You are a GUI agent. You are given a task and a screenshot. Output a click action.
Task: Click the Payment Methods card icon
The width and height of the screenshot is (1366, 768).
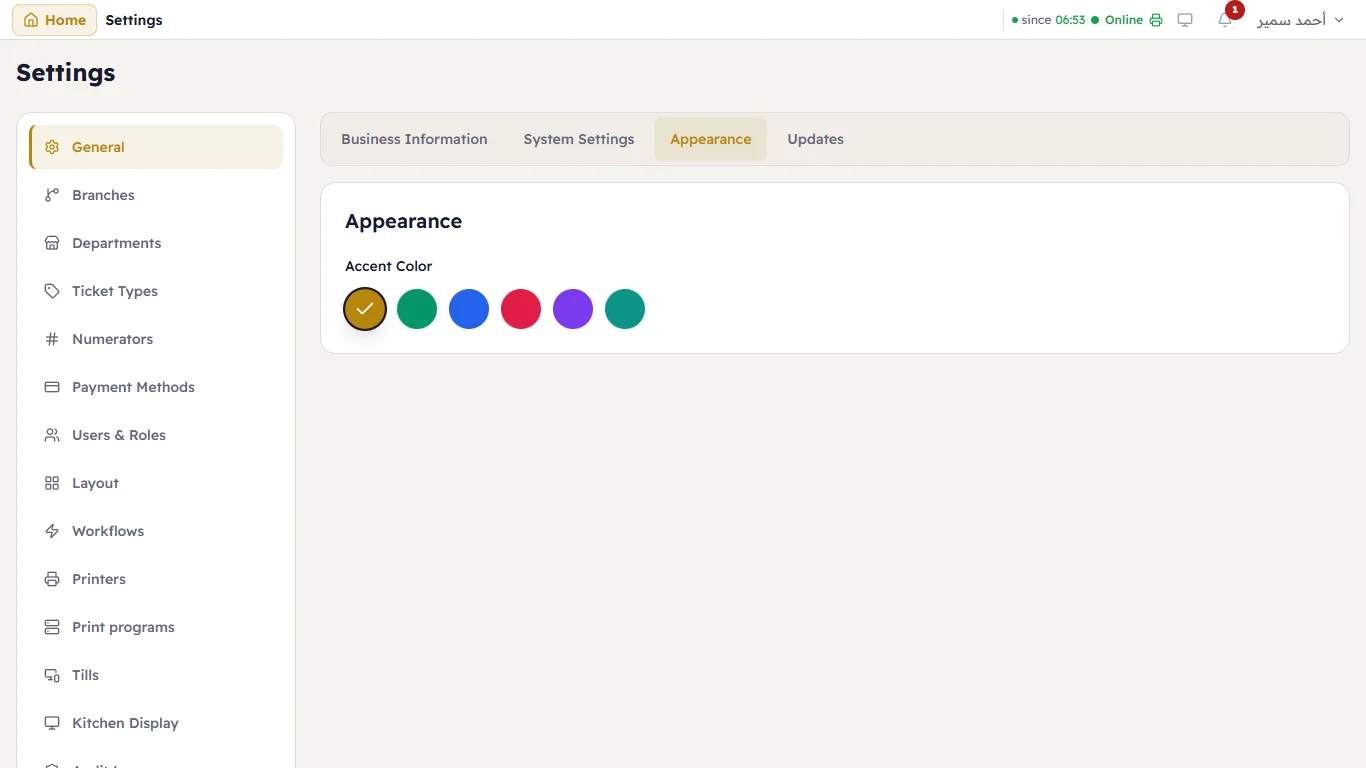point(52,387)
